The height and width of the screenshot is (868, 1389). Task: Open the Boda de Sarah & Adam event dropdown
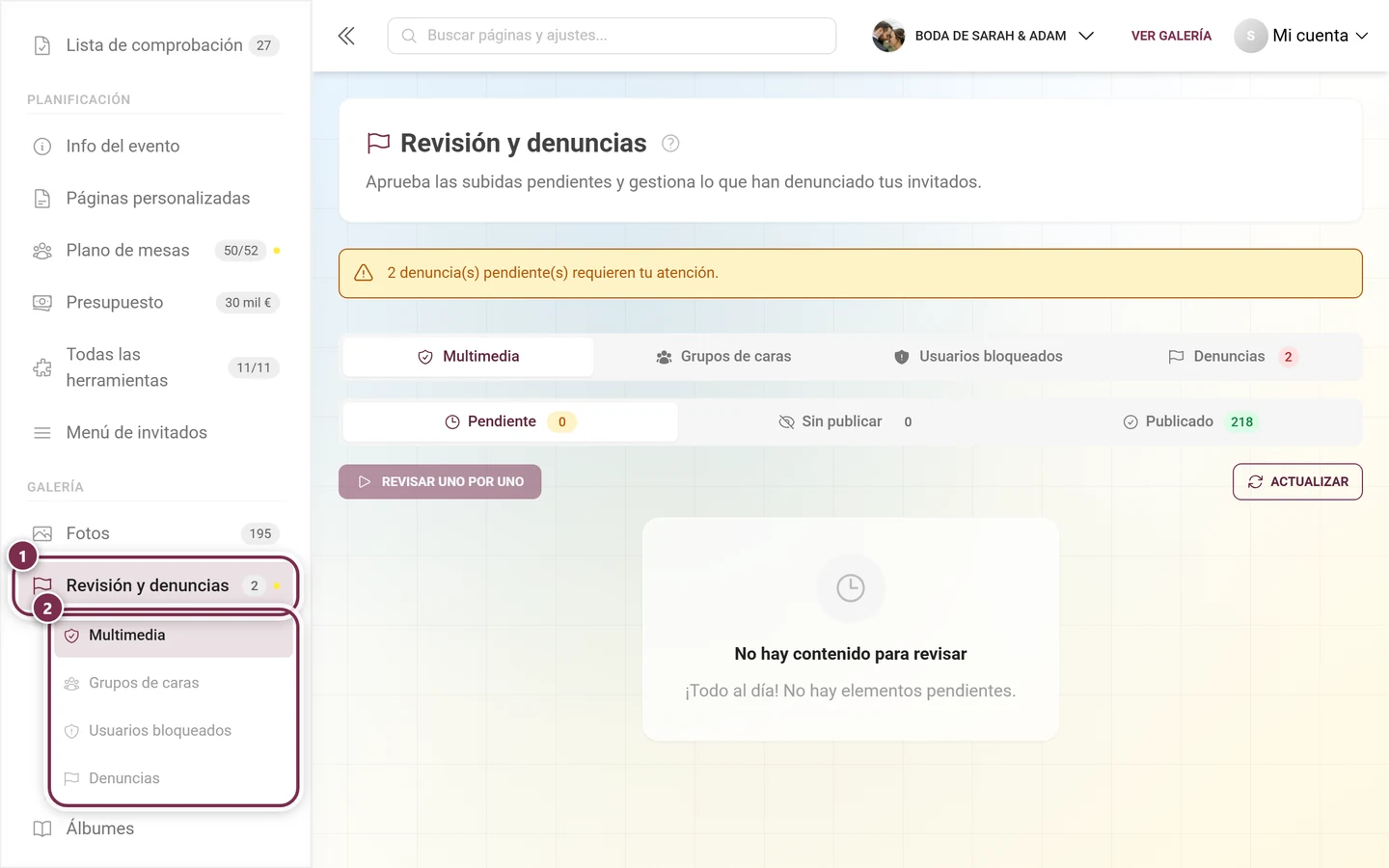click(x=984, y=36)
